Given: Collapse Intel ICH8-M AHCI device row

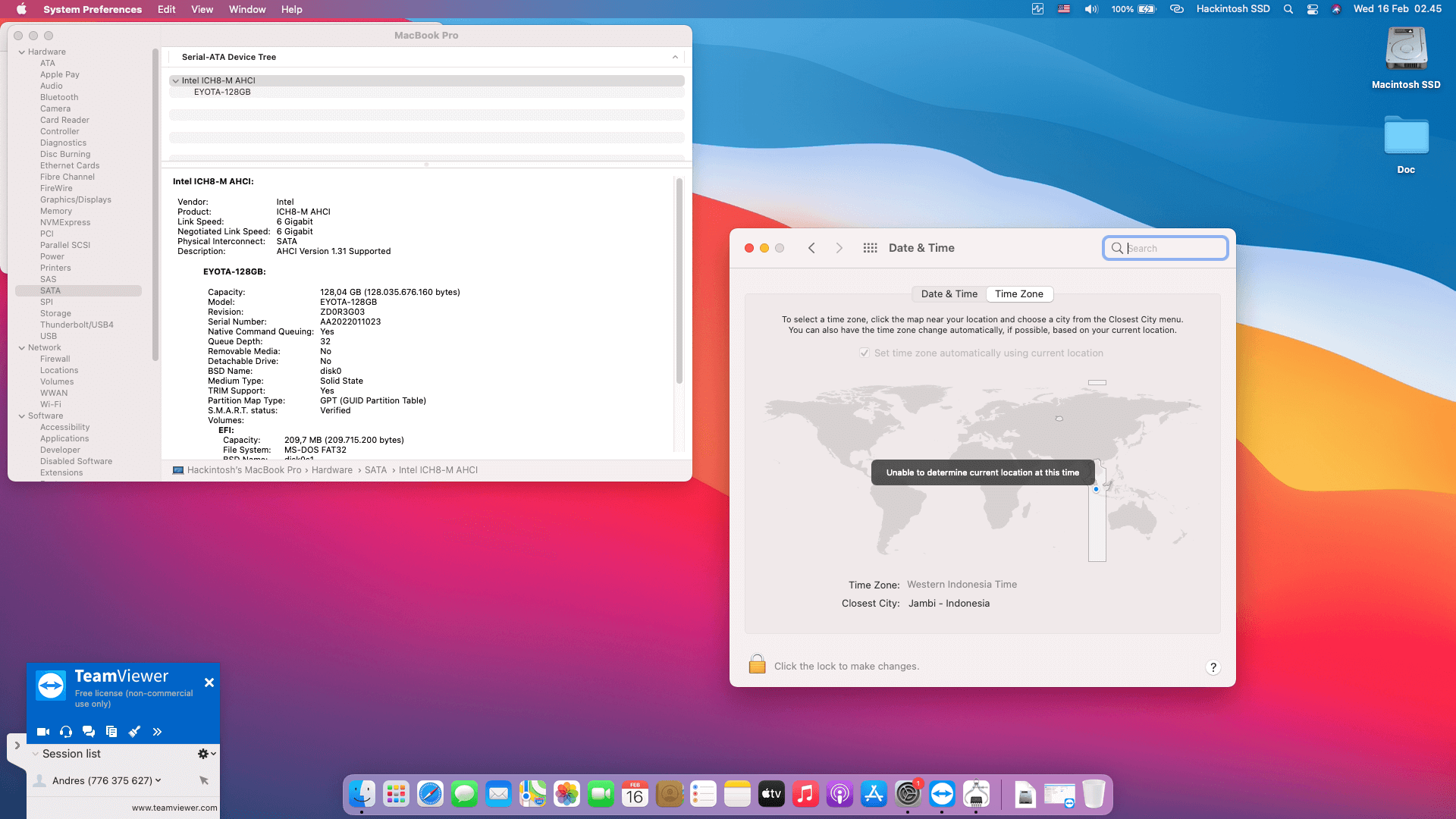Looking at the screenshot, I should pos(176,80).
